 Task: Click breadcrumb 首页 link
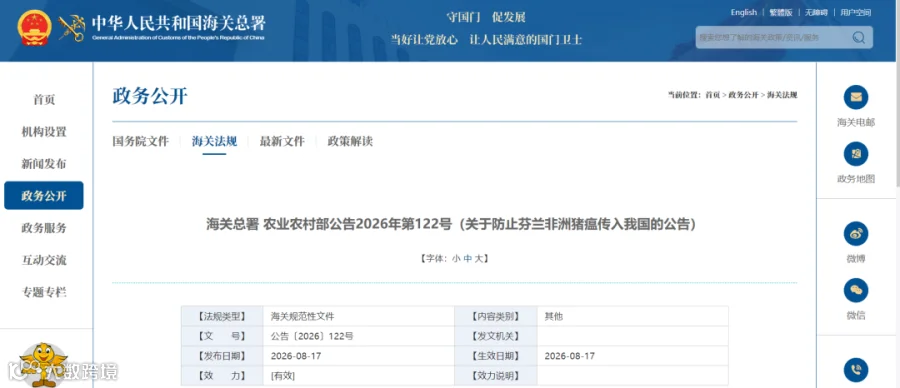coord(712,95)
